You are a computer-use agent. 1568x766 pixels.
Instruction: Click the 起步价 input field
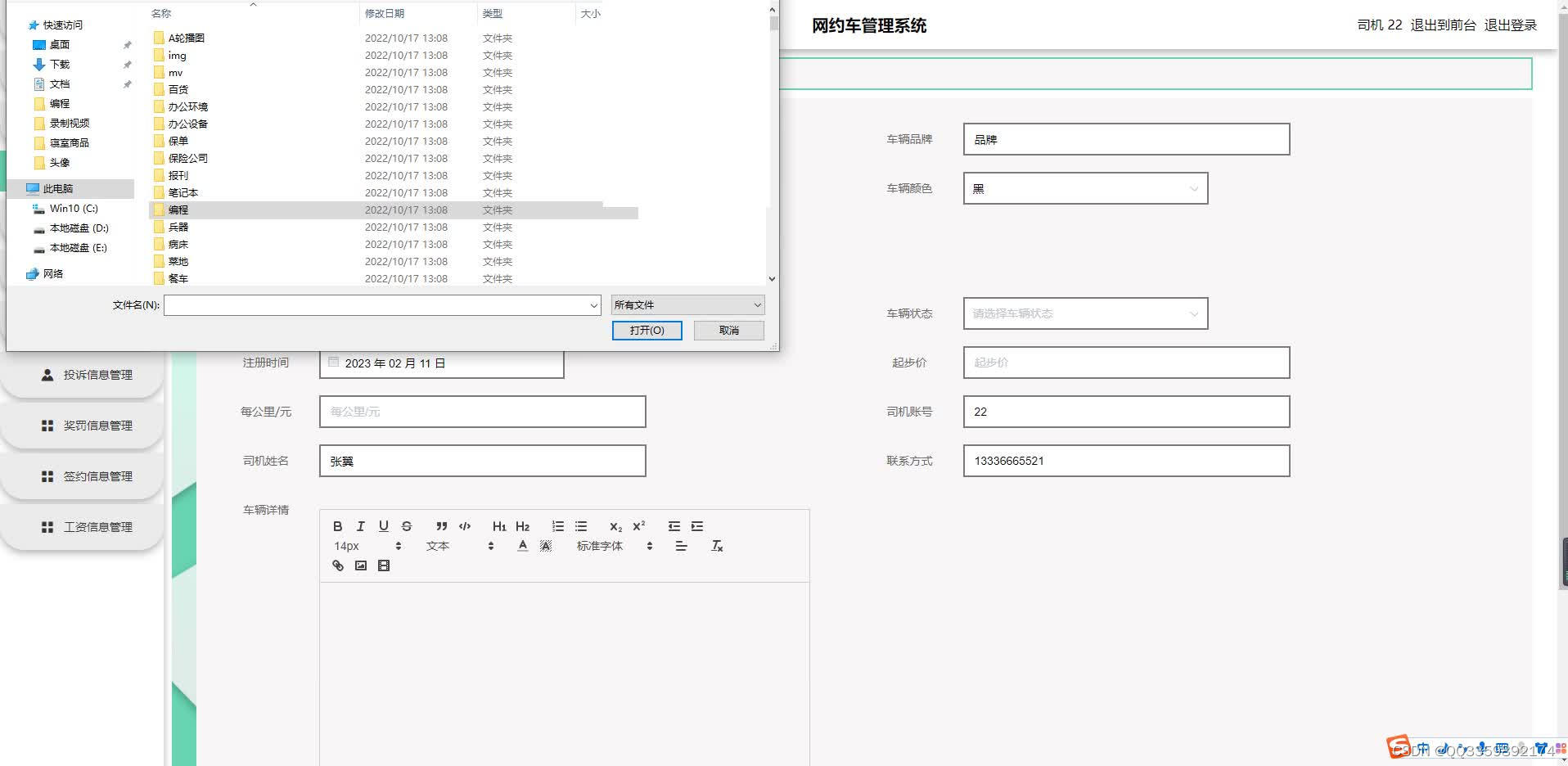coord(1126,363)
